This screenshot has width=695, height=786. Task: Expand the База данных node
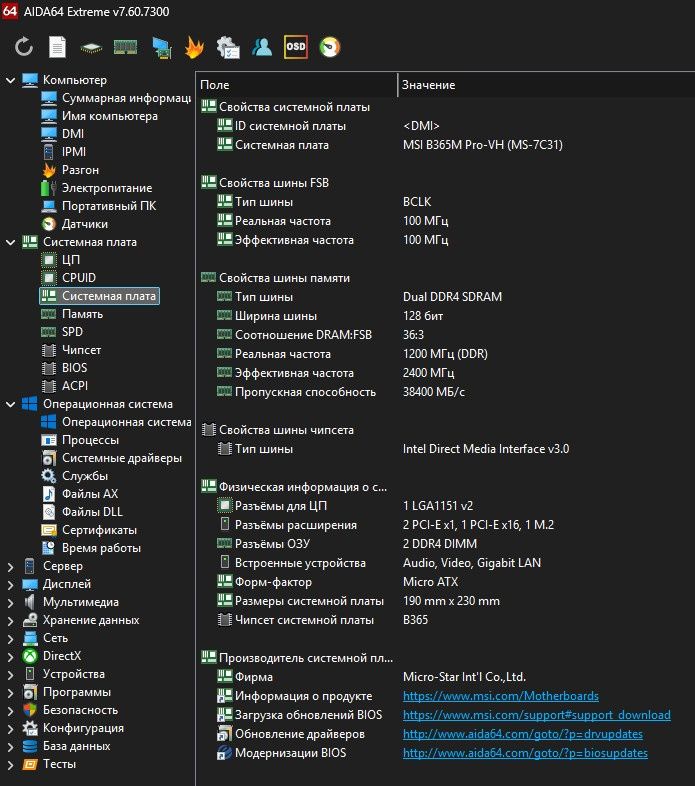coord(11,747)
